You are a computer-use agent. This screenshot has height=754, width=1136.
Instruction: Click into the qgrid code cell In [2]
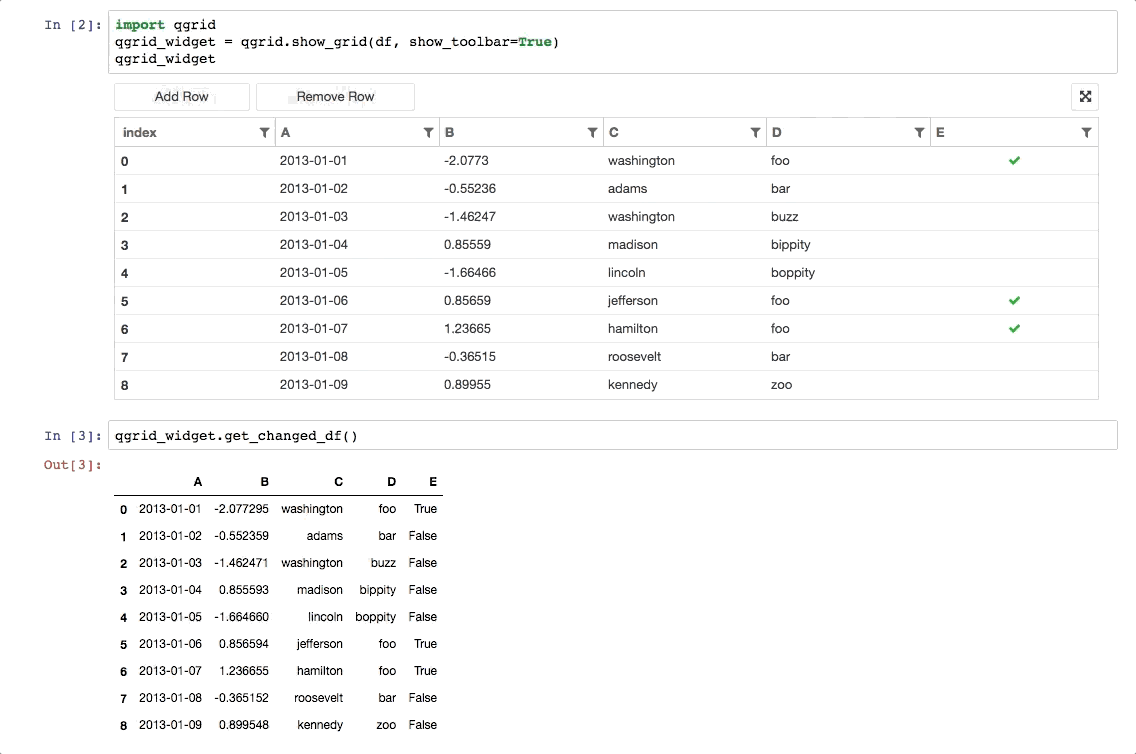(613, 42)
